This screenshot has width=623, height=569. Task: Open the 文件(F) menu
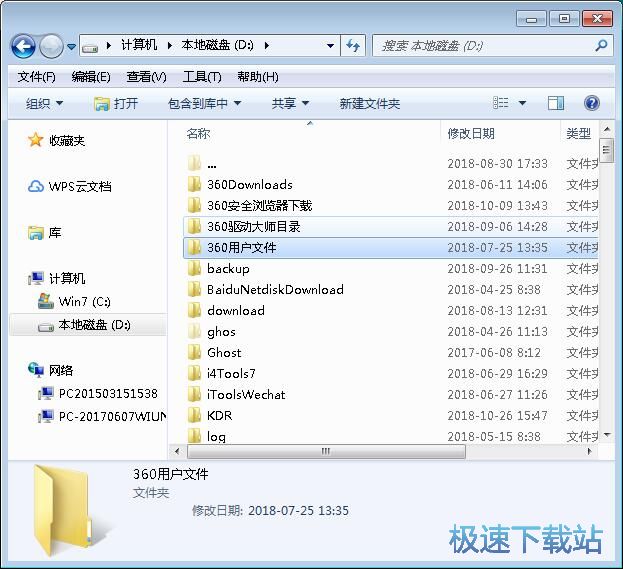[x=36, y=77]
